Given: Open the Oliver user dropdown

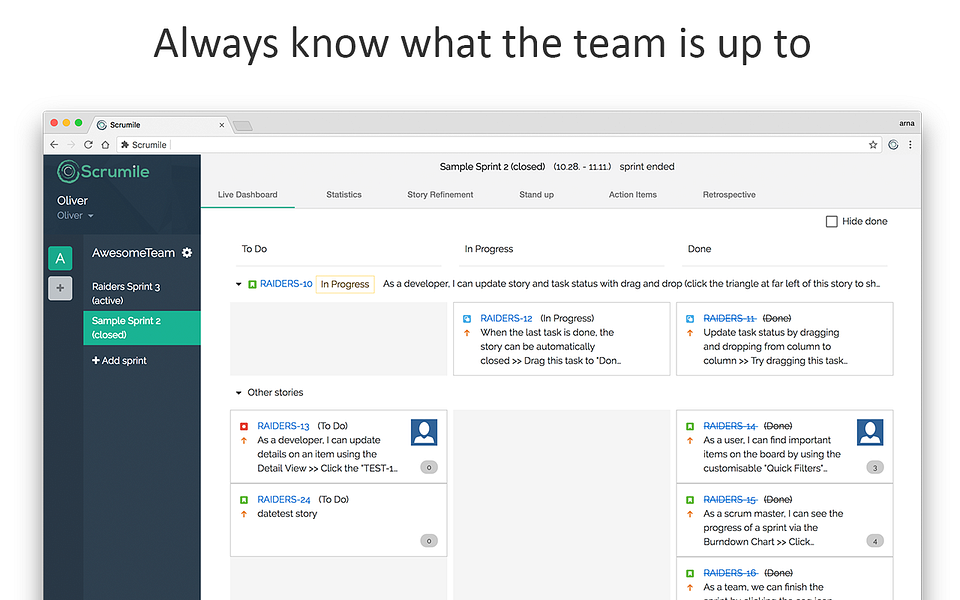Looking at the screenshot, I should tap(75, 216).
